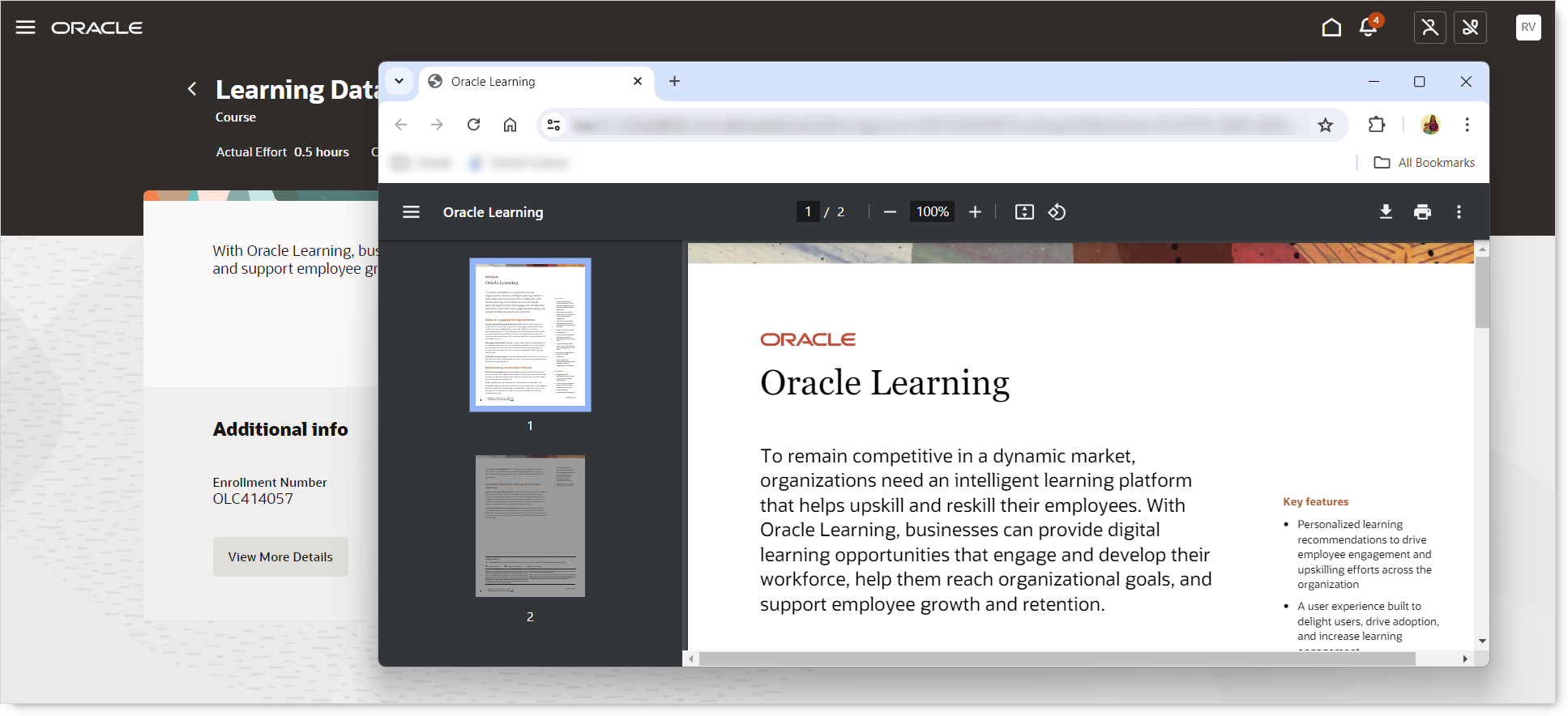This screenshot has width=1568, height=716.
Task: Click the crossed-person icon in Oracle header
Action: [x=1430, y=28]
